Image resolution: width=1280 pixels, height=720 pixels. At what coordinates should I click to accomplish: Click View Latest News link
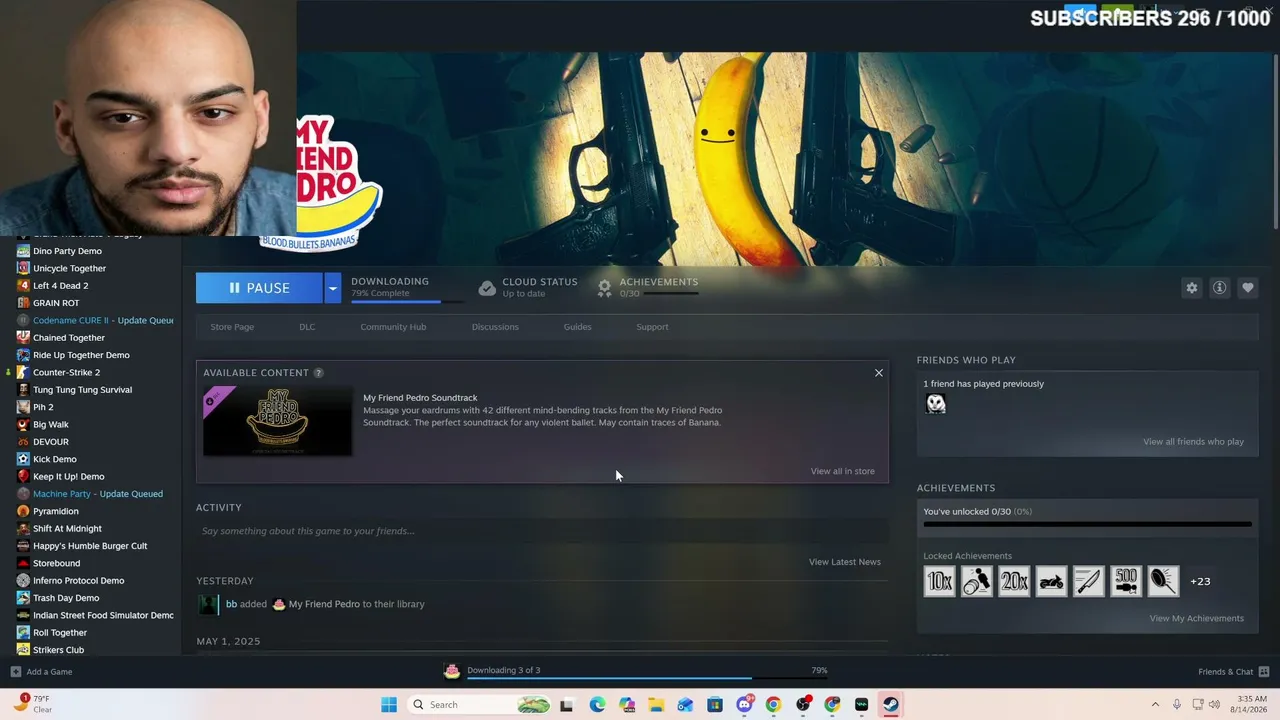click(845, 562)
